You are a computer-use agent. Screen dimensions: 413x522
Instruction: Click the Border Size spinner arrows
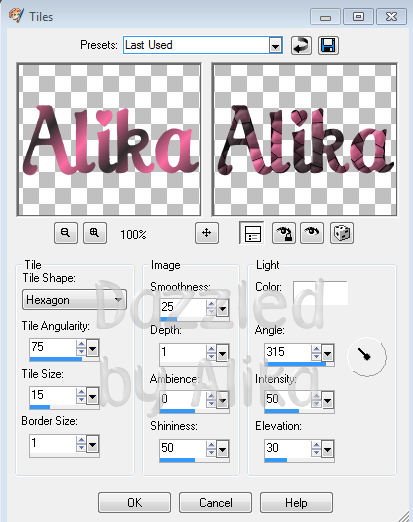pyautogui.click(x=81, y=444)
